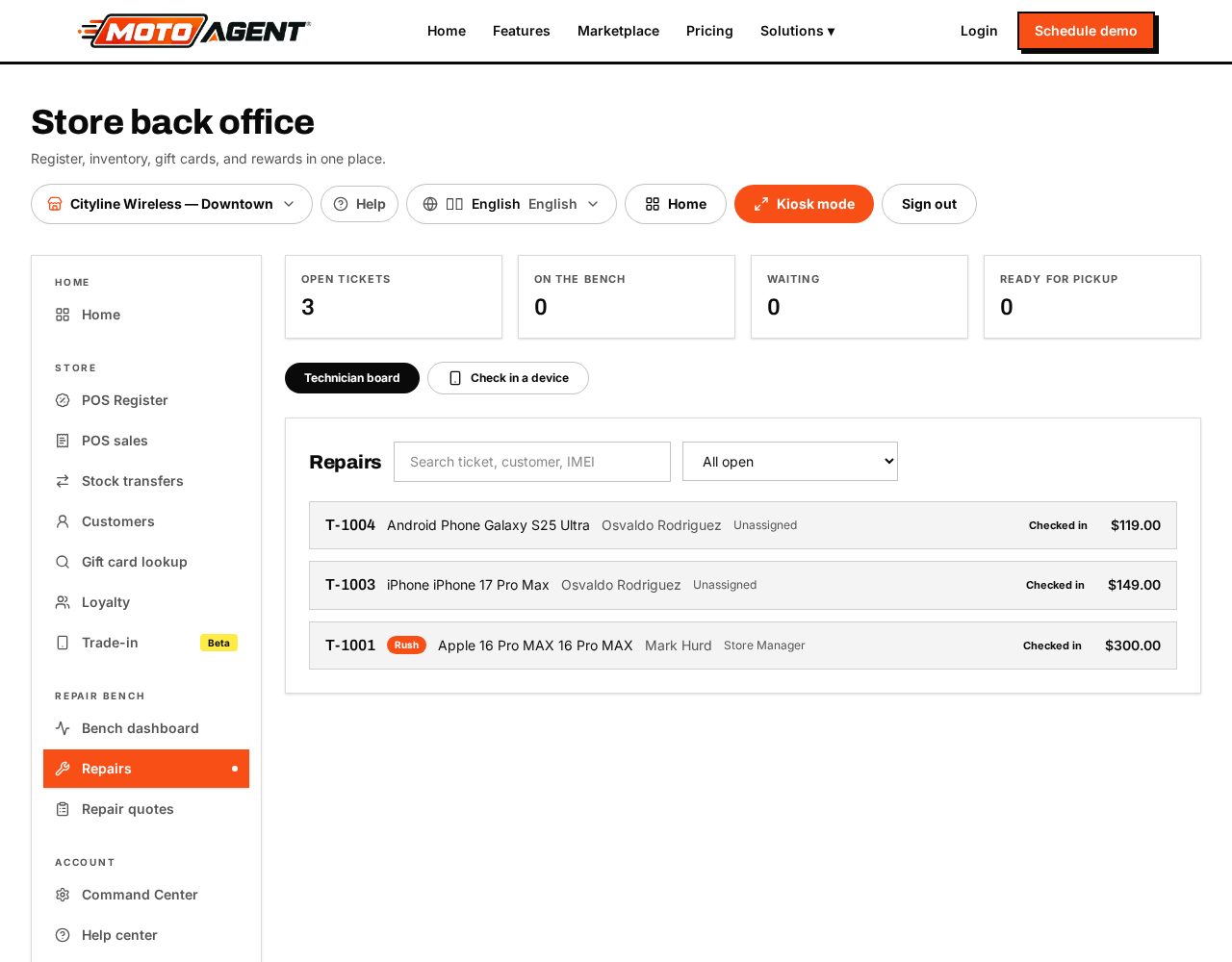Screen dimensions: 1232x962
Task: Click the phone icon on Check in a device
Action: [x=455, y=378]
